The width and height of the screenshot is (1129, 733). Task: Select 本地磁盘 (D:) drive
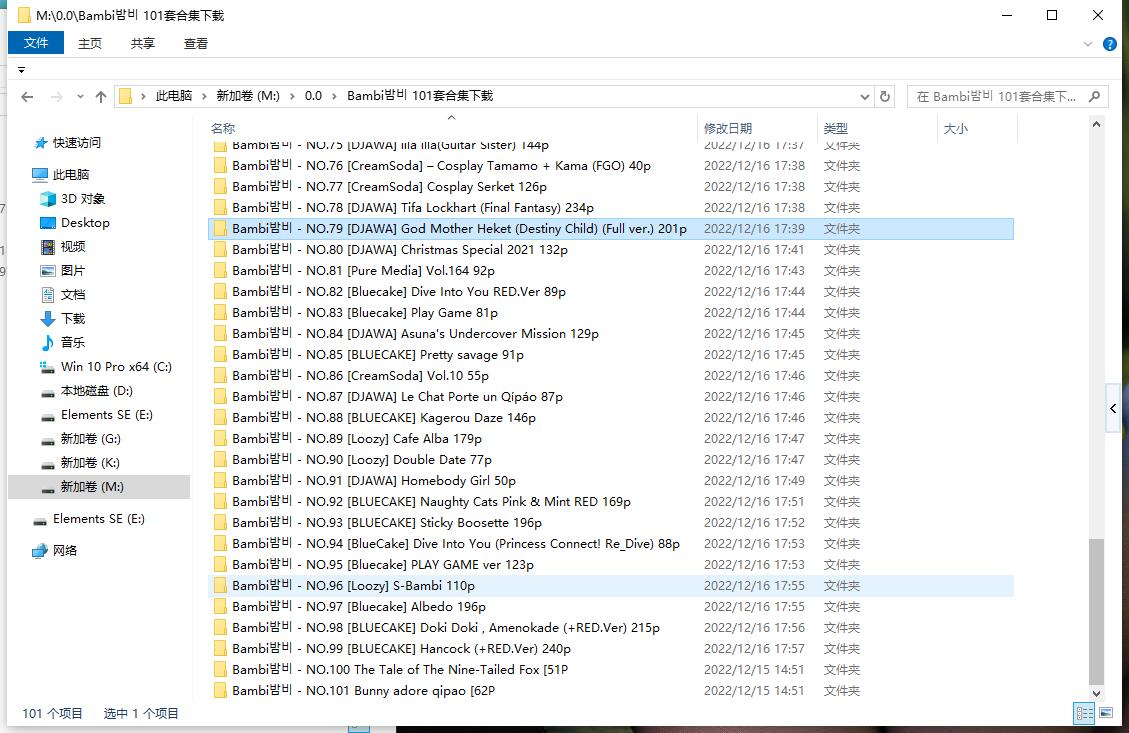[96, 390]
